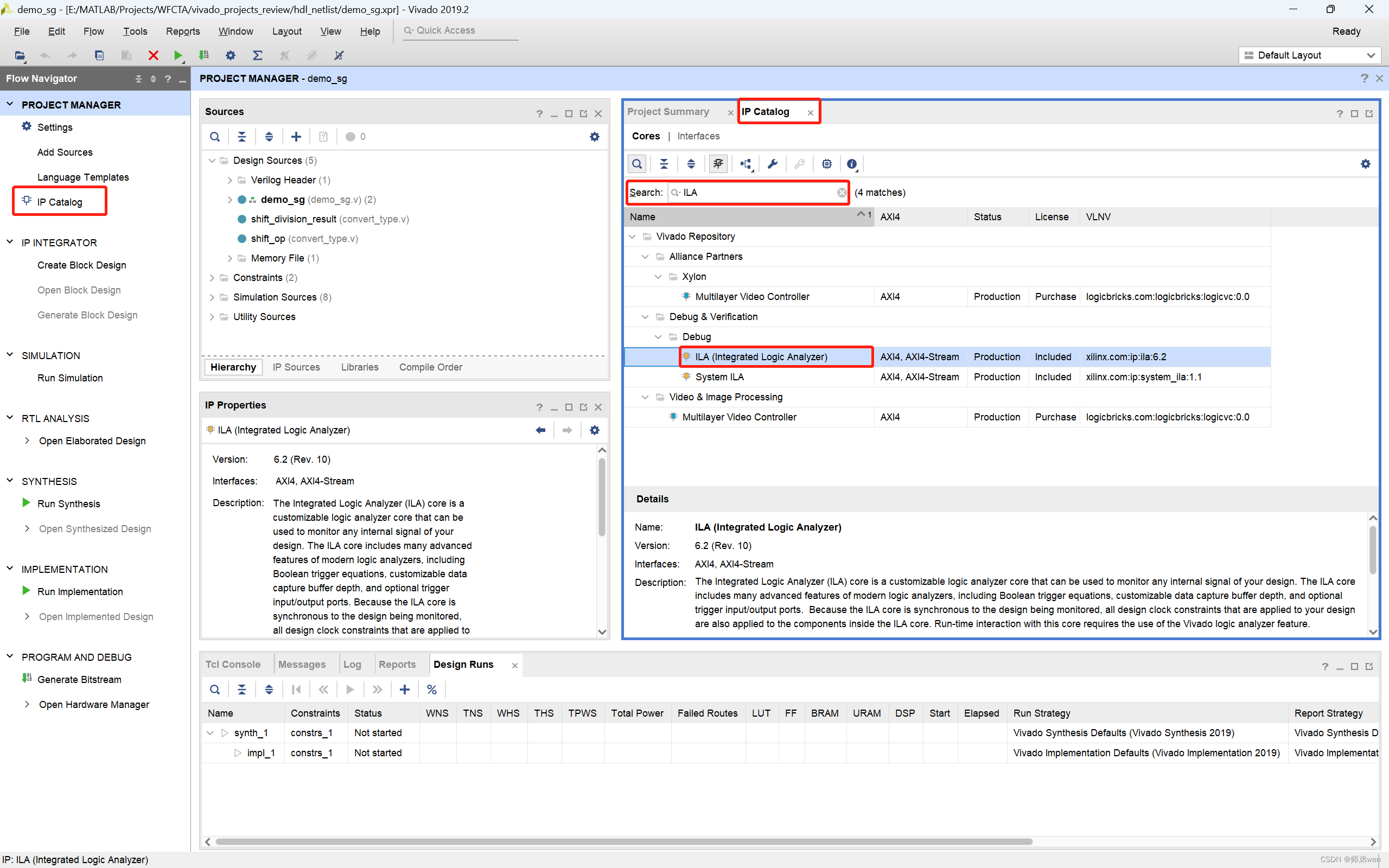Toggle group by hierarchy button in IP Catalog
1389x868 pixels.
(x=746, y=164)
